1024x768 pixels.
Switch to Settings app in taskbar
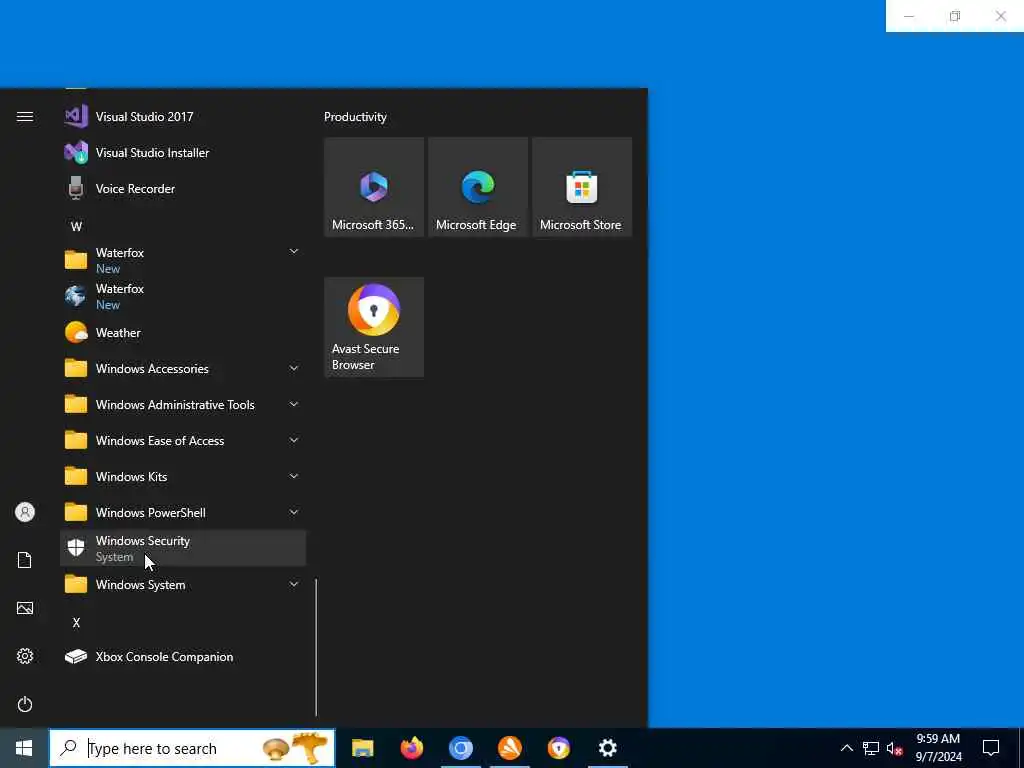(607, 748)
